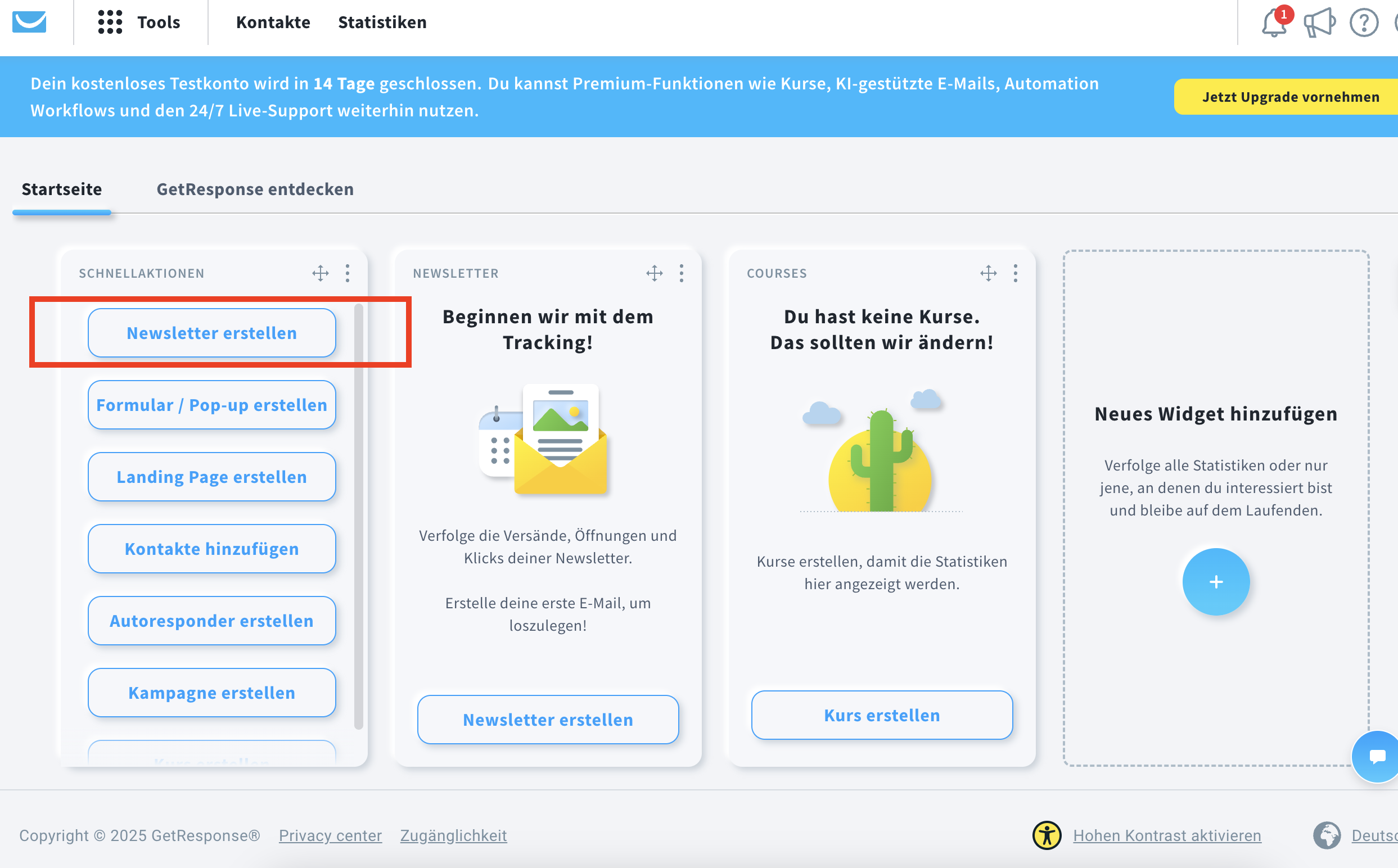Image resolution: width=1398 pixels, height=868 pixels.
Task: Open the notifications bell icon
Action: [x=1274, y=24]
